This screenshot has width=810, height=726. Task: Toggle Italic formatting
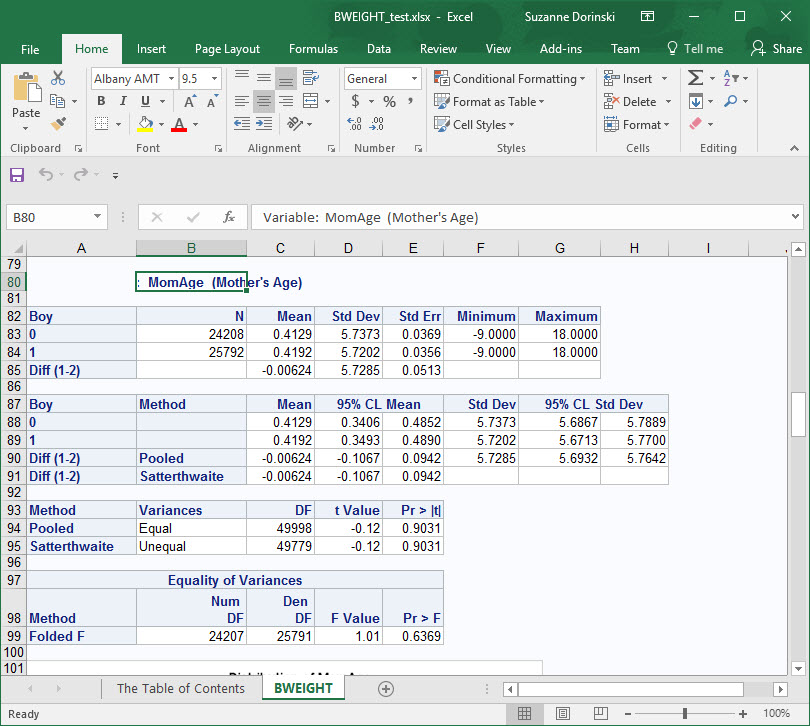coord(124,102)
